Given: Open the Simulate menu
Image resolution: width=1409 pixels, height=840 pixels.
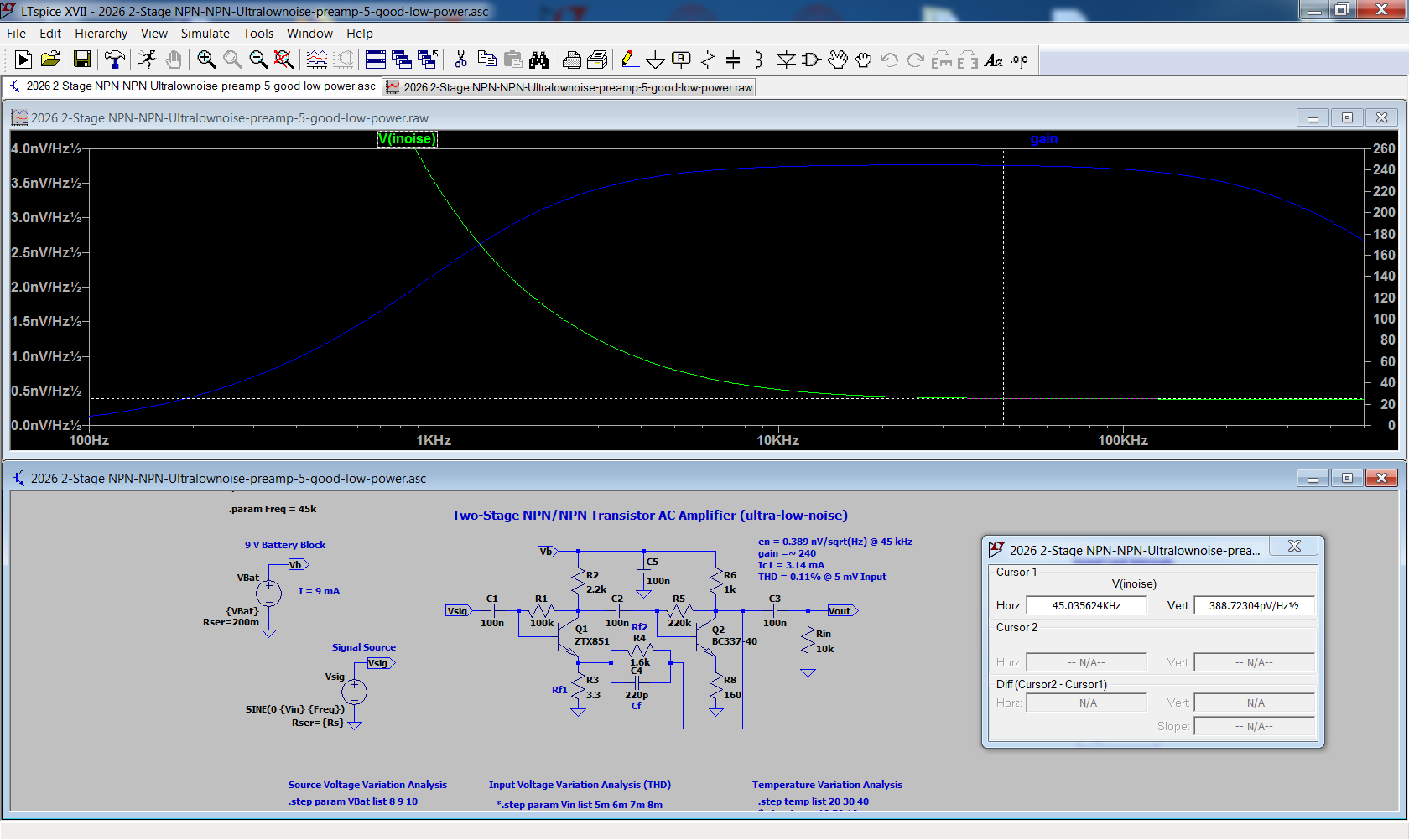Looking at the screenshot, I should pyautogui.click(x=205, y=34).
